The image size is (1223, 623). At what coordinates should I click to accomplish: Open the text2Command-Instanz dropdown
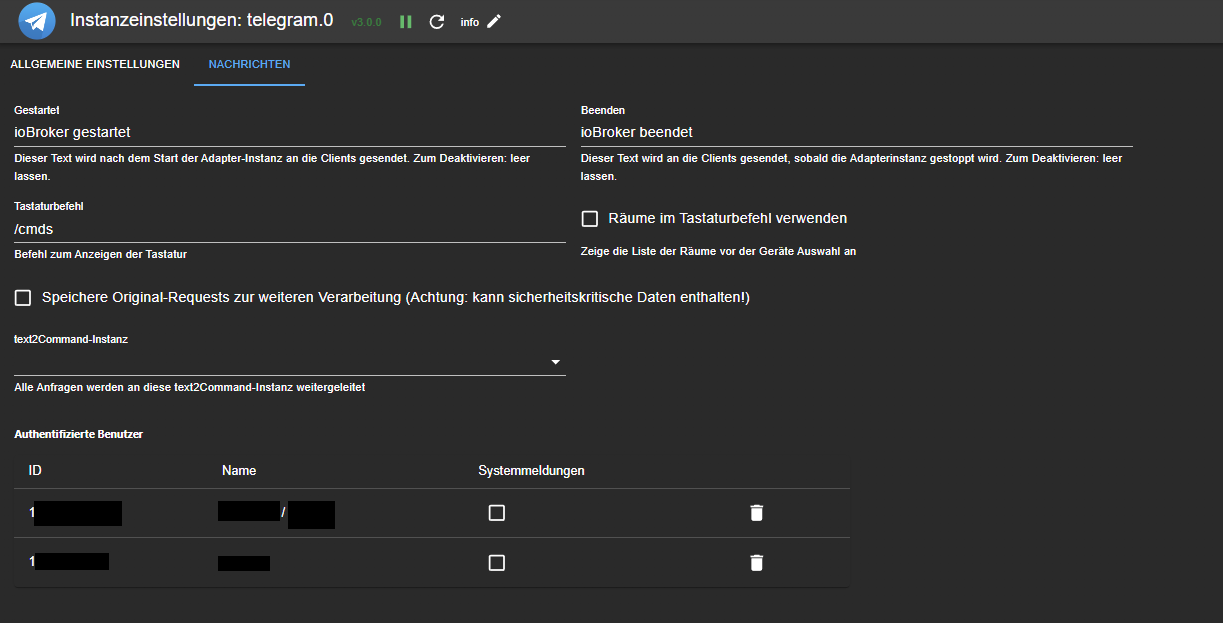click(290, 362)
